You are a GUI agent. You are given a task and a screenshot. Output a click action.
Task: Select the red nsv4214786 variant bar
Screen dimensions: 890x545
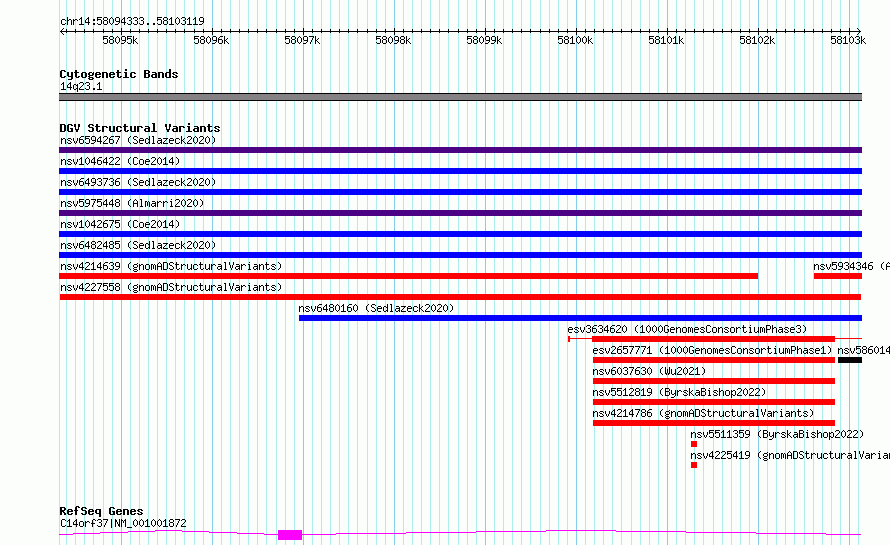[x=713, y=423]
